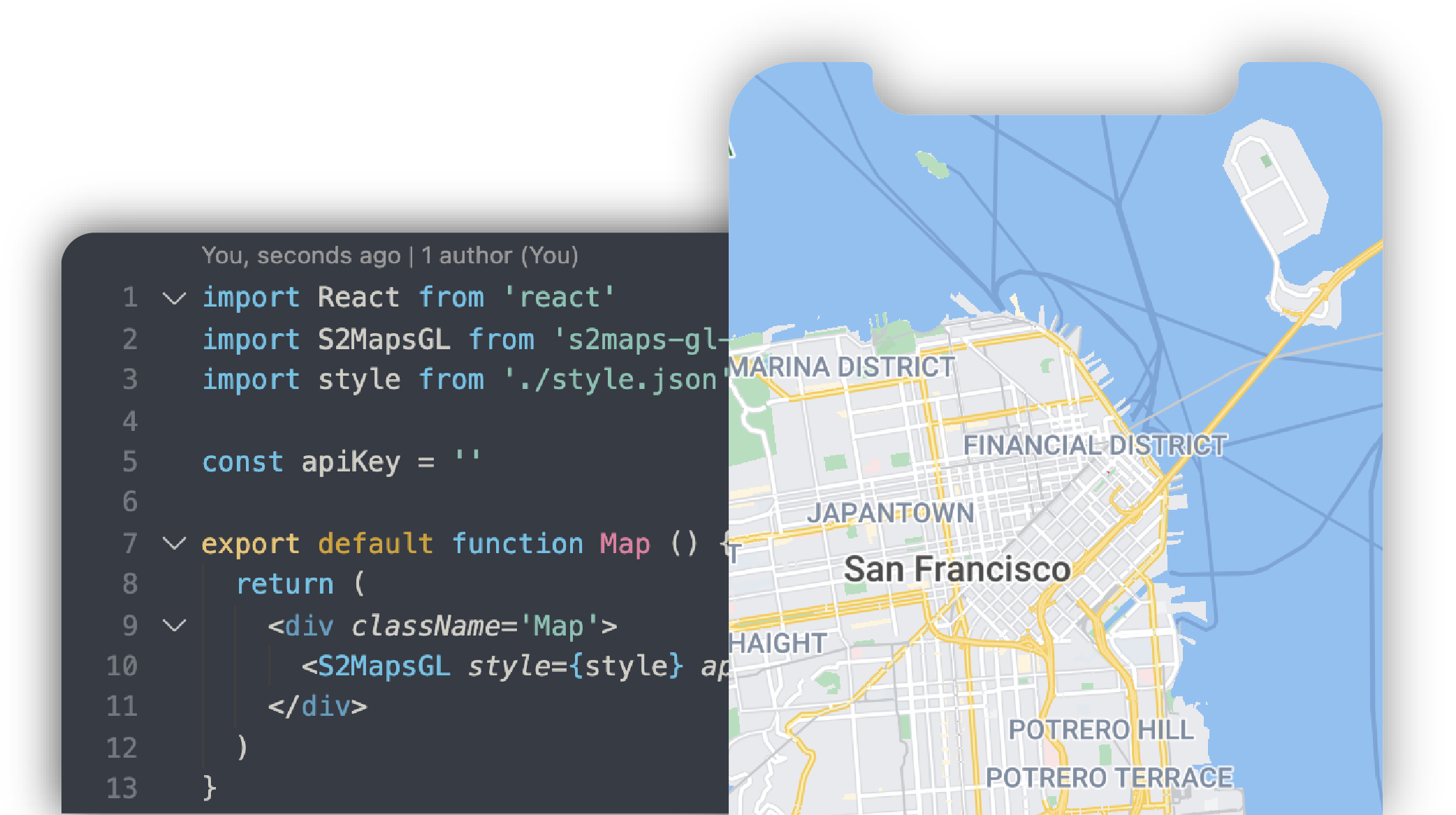Click the POTRERO HILL label on the map
The width and height of the screenshot is (1456, 815).
click(1101, 730)
